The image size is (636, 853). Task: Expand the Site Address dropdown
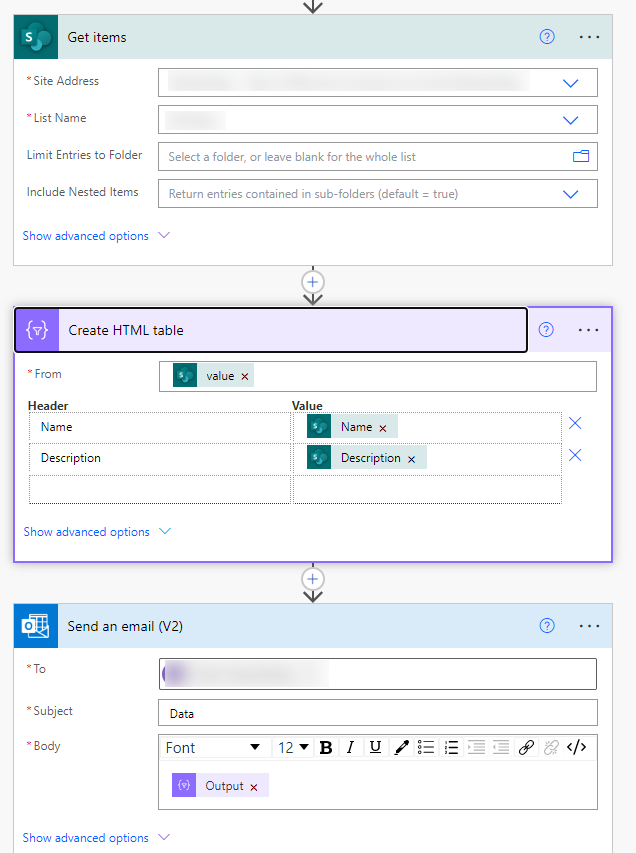[x=570, y=83]
